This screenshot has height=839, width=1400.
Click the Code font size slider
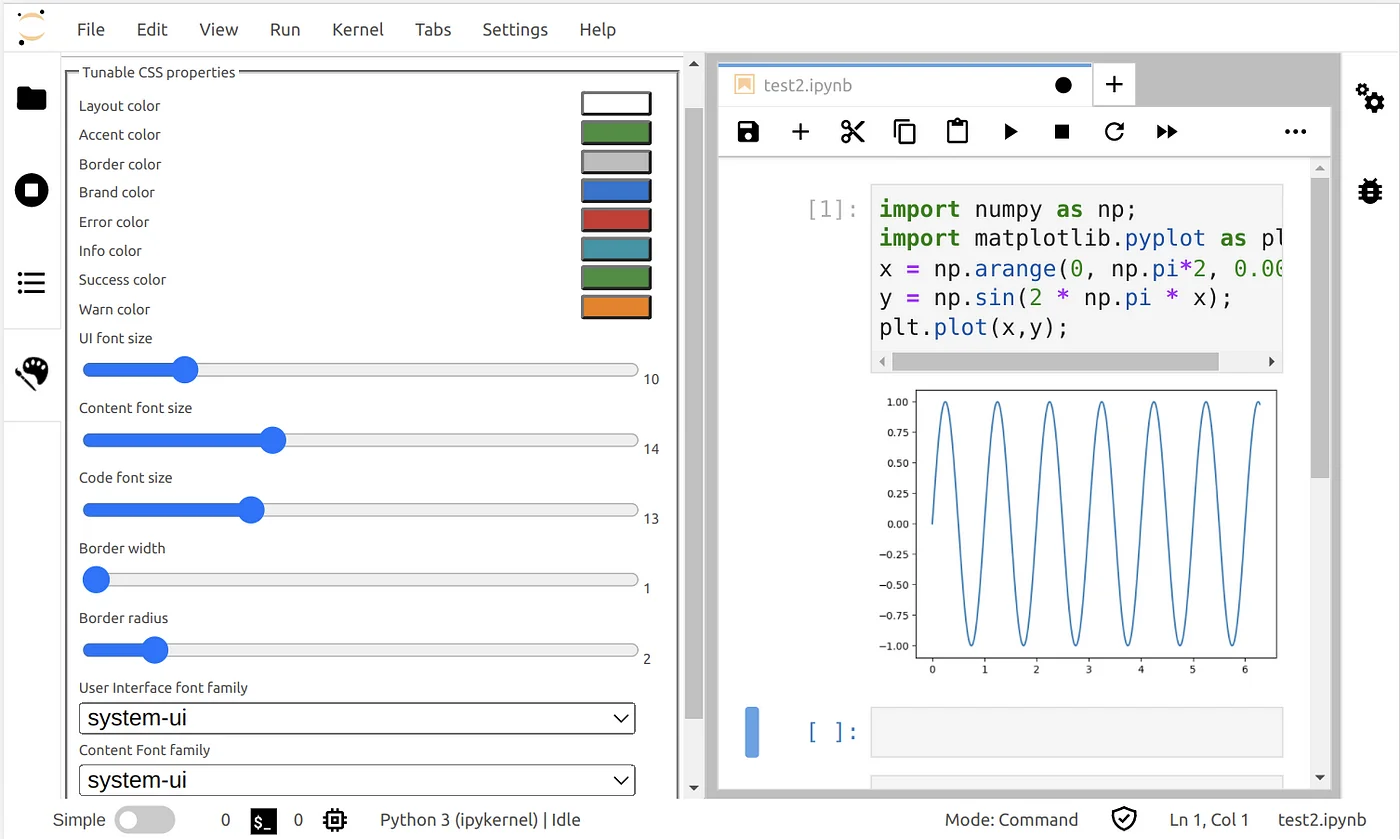(360, 510)
